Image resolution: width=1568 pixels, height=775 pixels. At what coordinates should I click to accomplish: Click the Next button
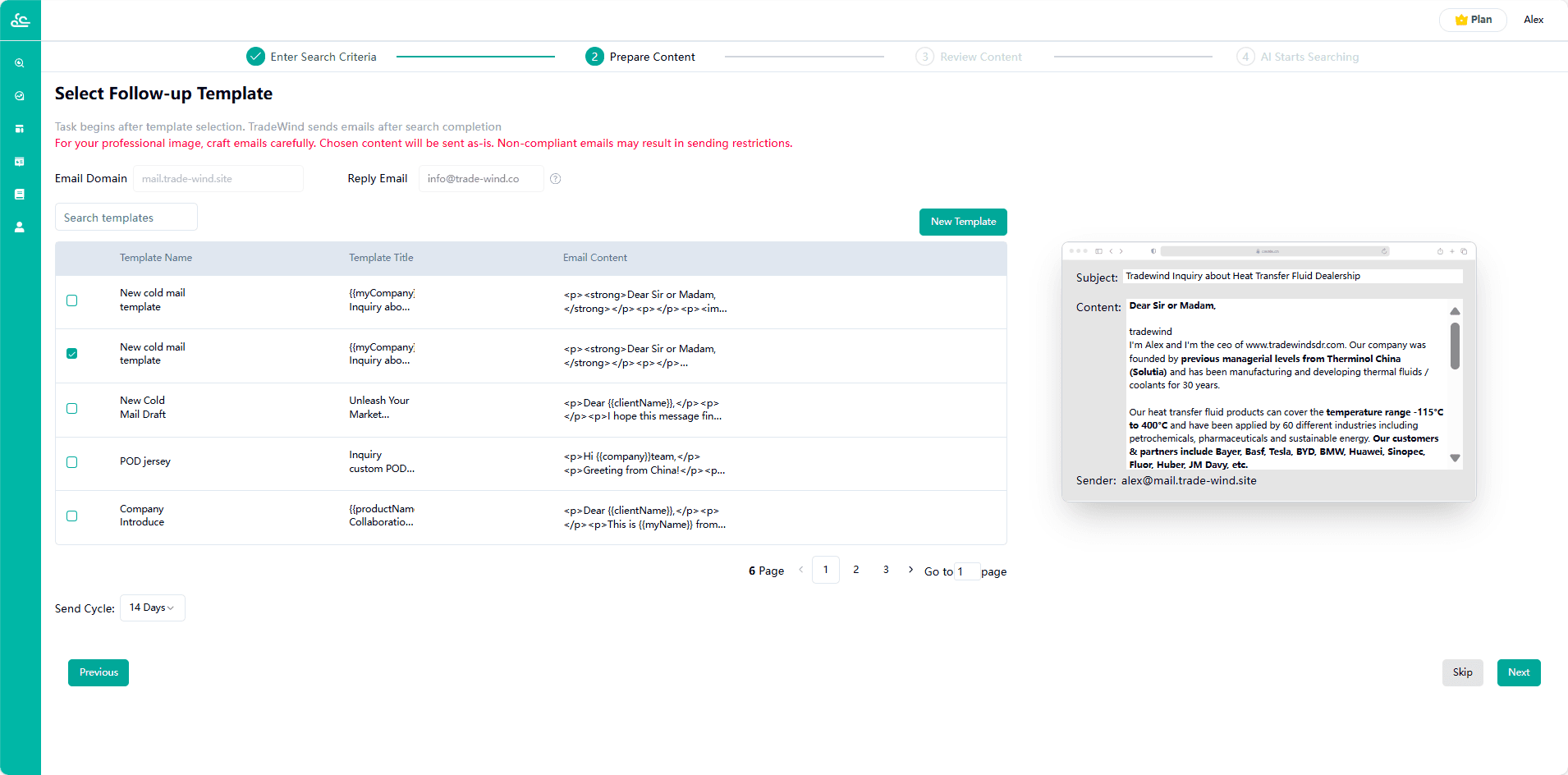1519,672
